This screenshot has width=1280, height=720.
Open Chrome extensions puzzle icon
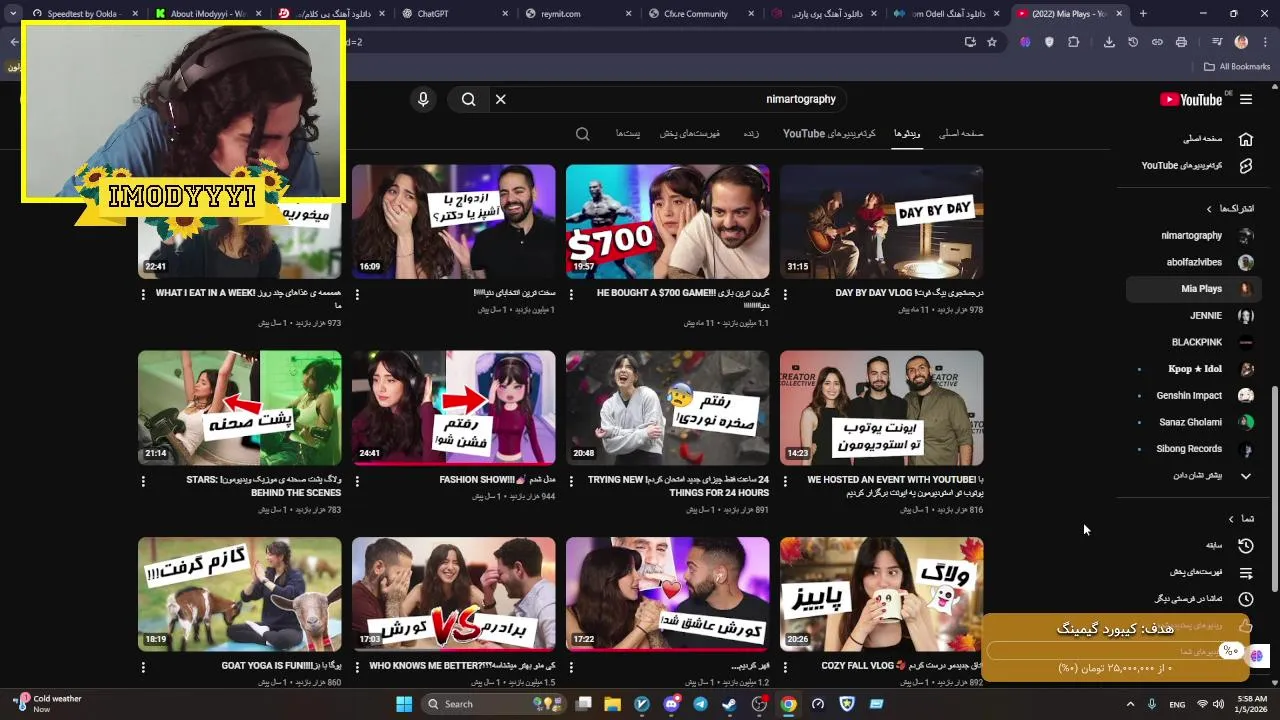1074,42
